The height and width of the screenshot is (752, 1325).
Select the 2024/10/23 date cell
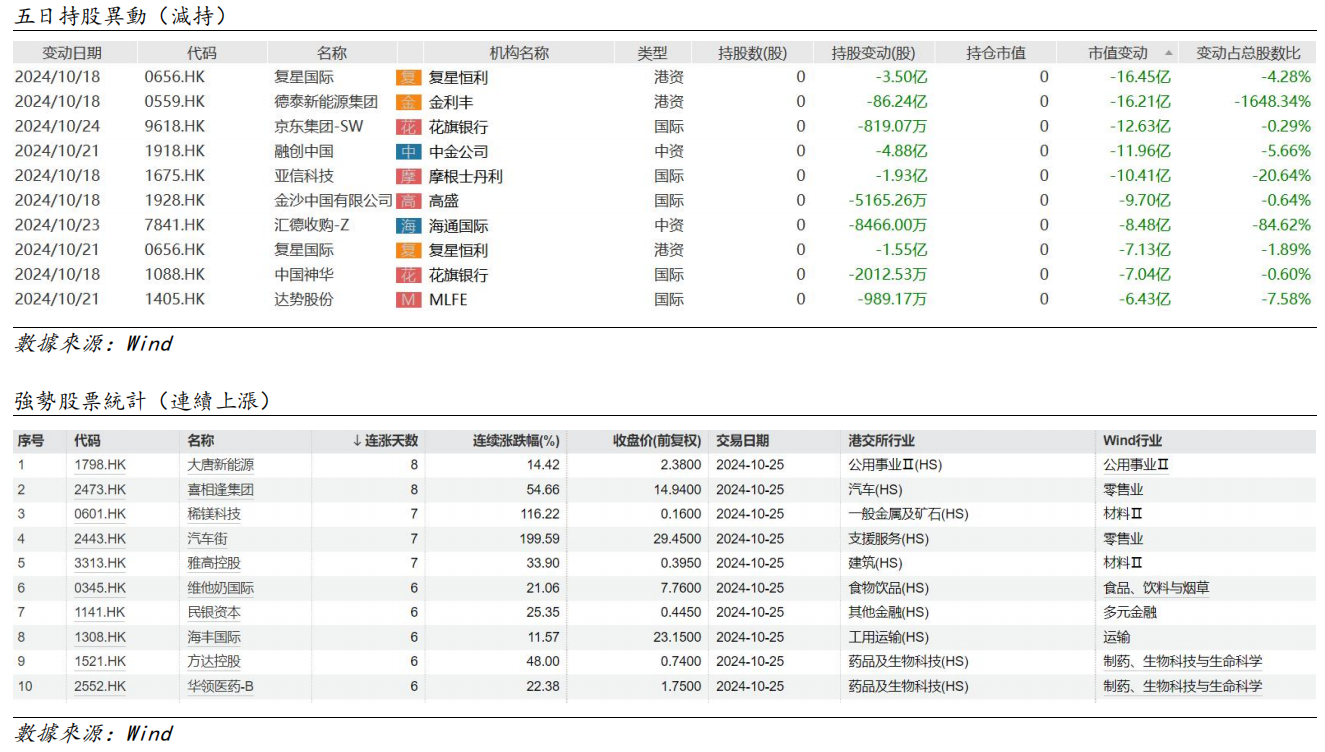(x=58, y=226)
